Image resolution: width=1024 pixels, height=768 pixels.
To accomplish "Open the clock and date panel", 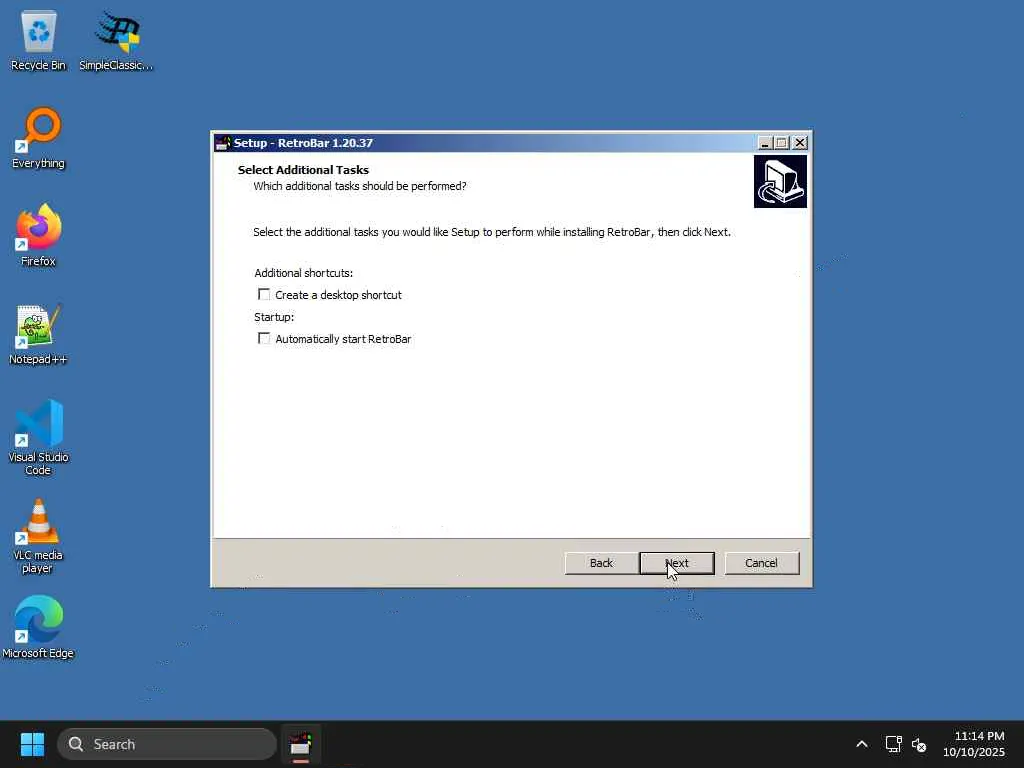I will tap(973, 744).
